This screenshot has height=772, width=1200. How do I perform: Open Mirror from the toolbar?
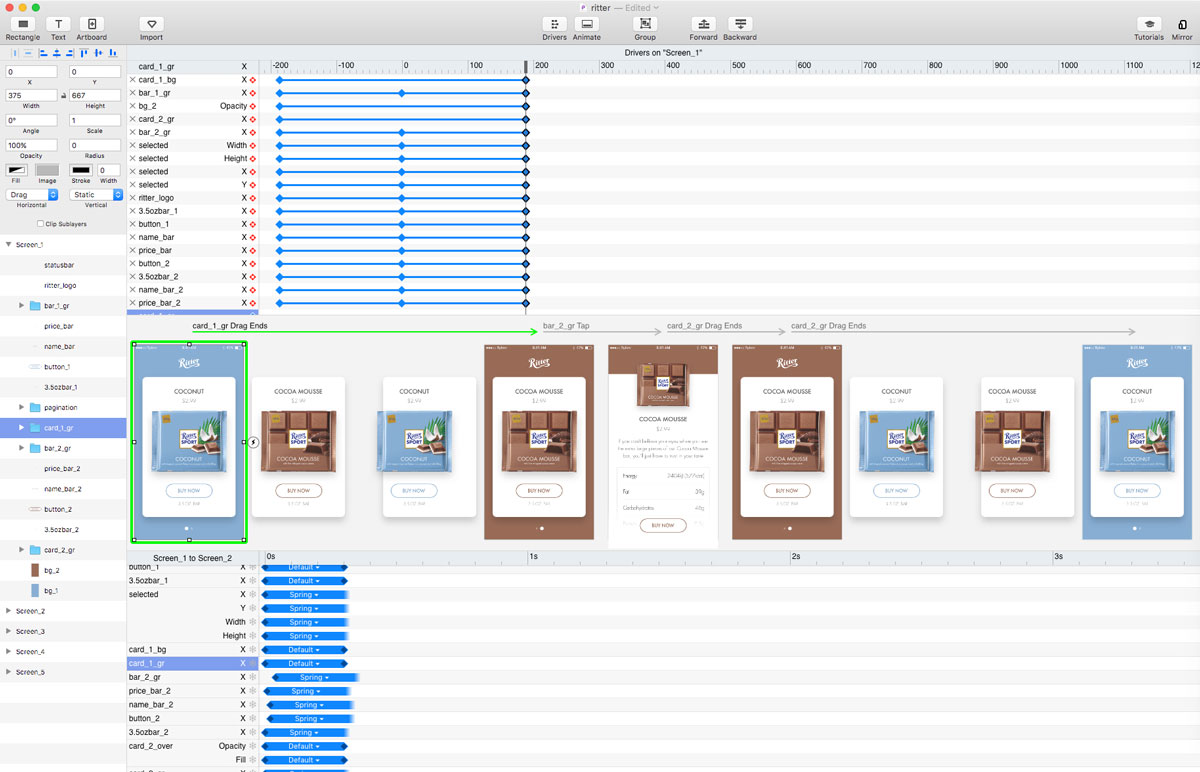(x=1184, y=22)
